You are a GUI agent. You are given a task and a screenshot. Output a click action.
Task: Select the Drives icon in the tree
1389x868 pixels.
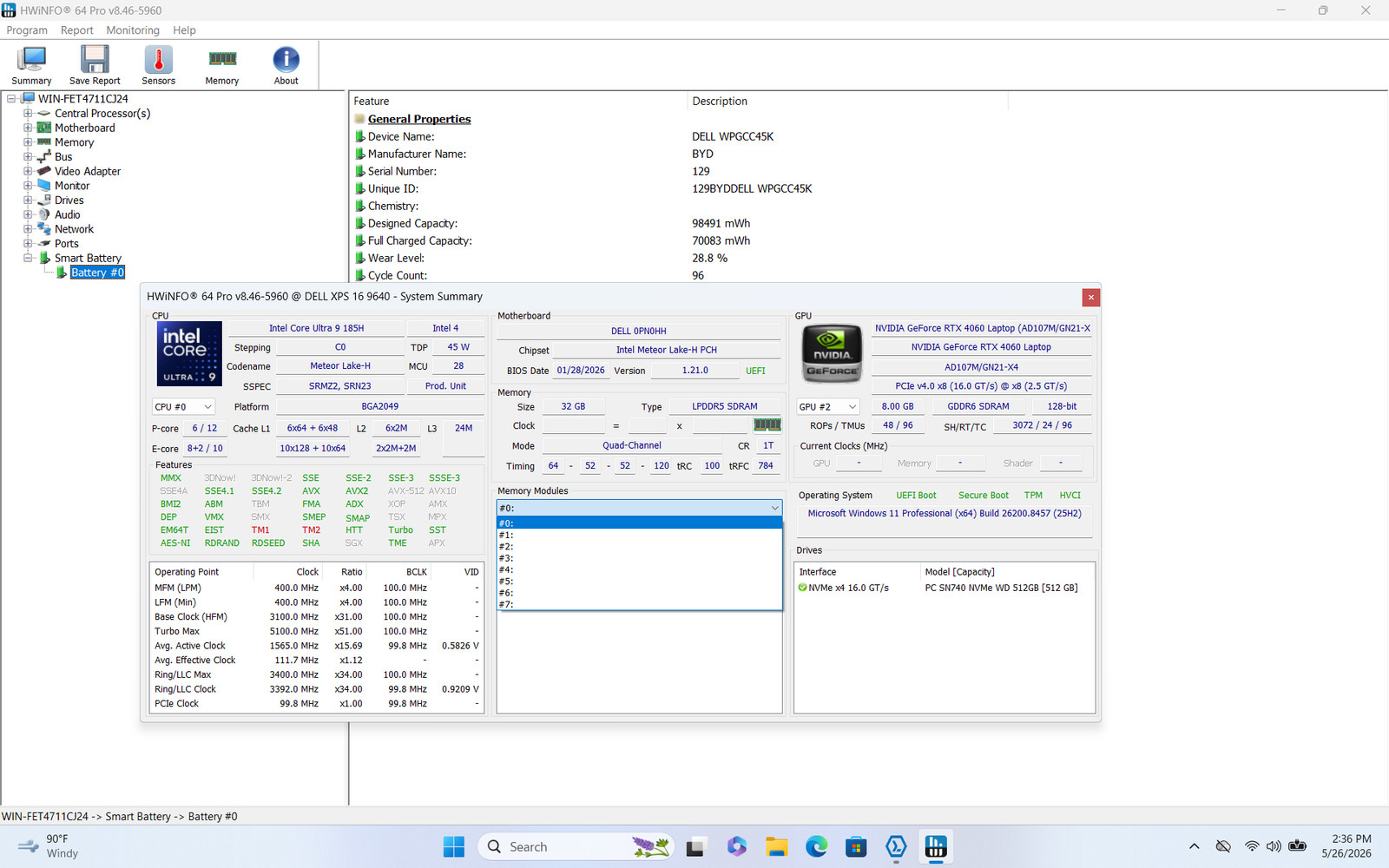(x=44, y=201)
